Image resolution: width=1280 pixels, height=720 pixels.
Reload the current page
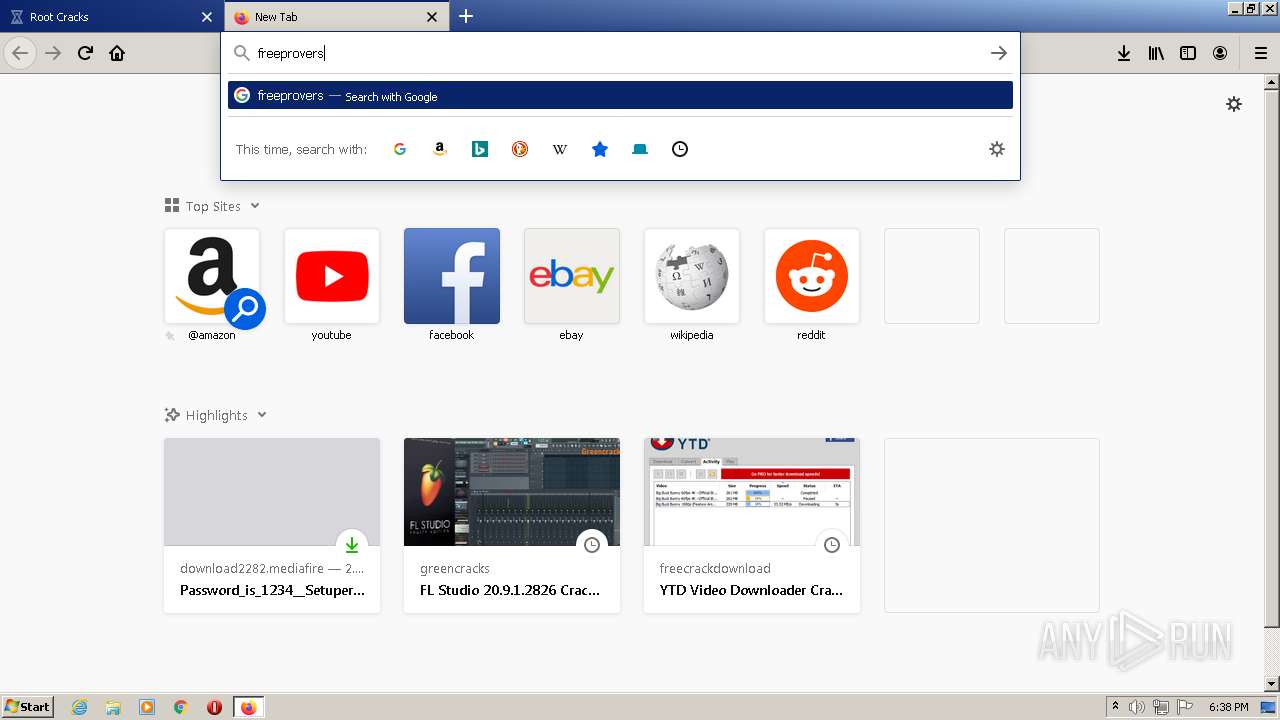coord(85,53)
